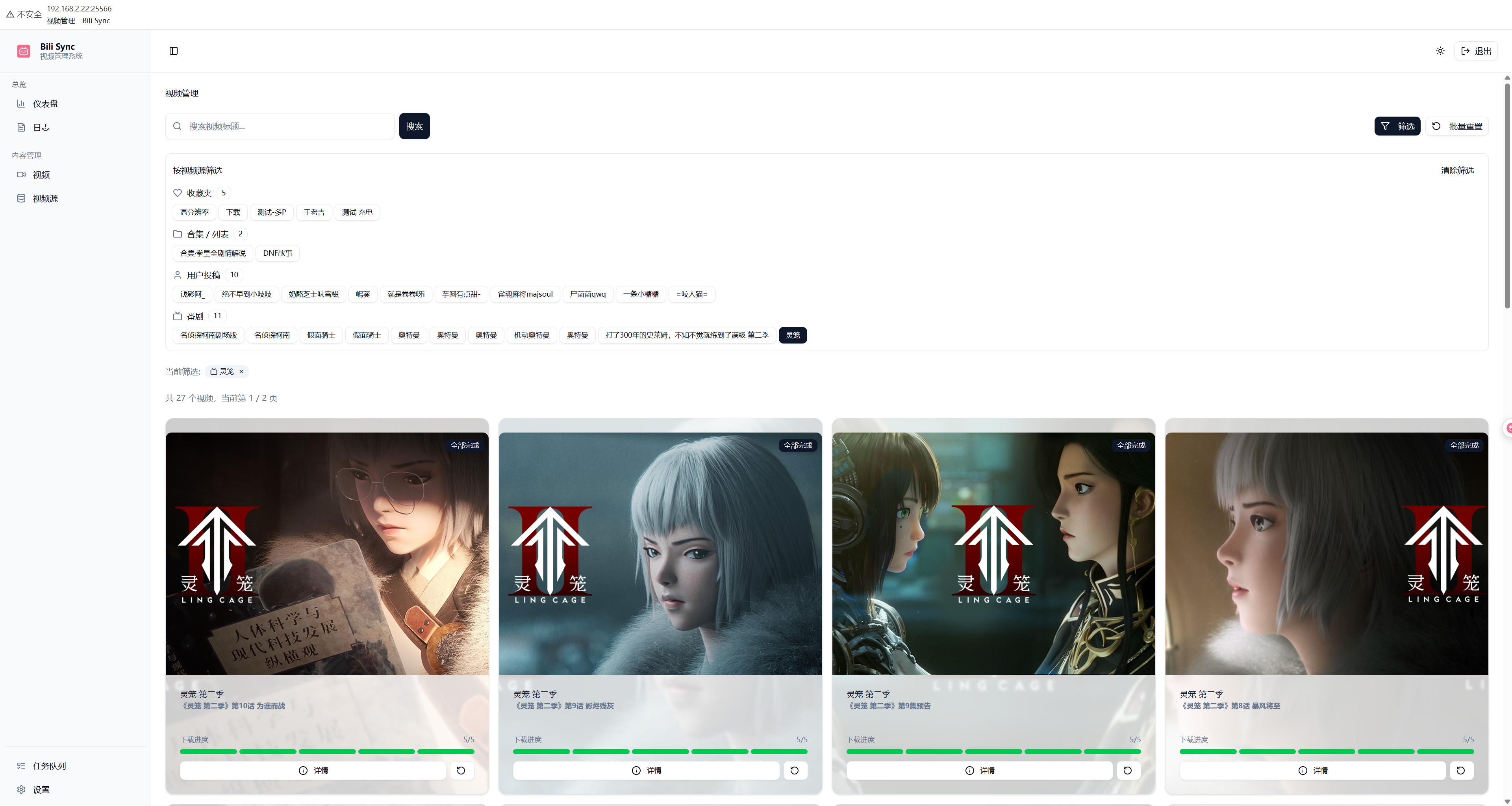Select the 高分辨率 favorites filter chip
The width and height of the screenshot is (1512, 806).
point(194,212)
